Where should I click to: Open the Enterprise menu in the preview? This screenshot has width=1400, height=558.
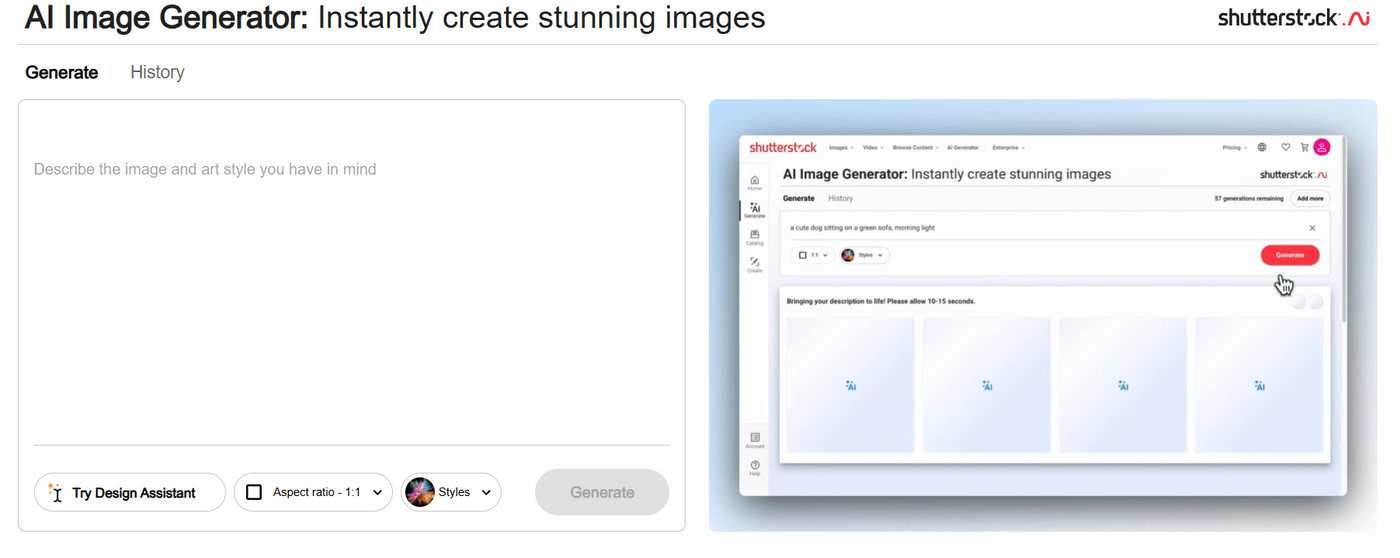click(1009, 147)
